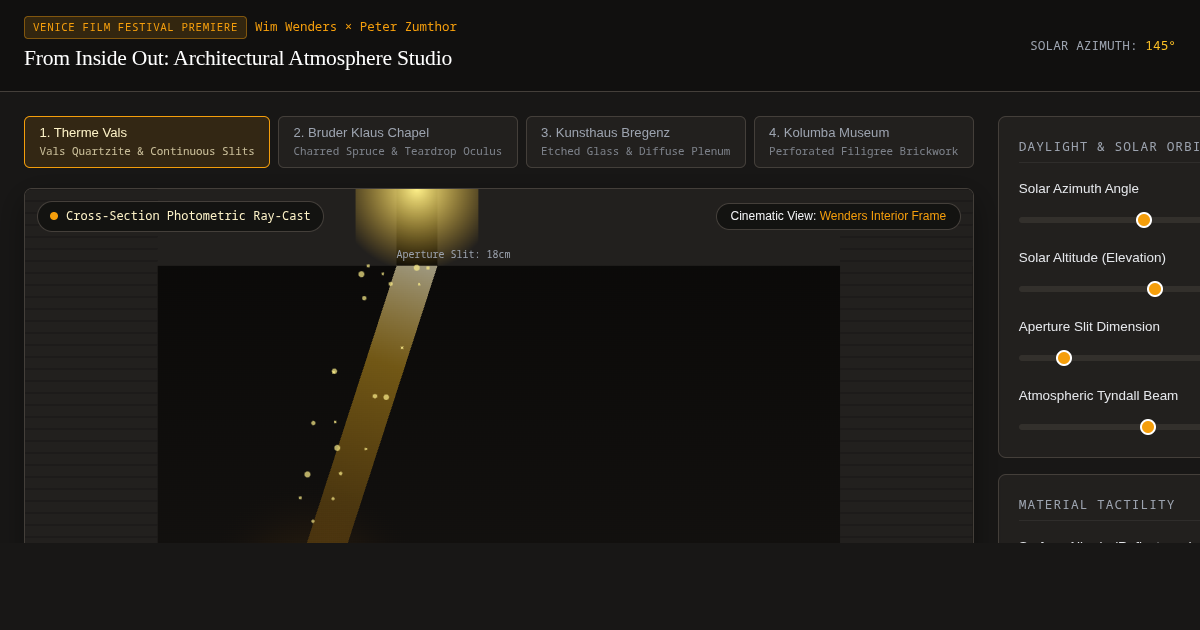Click the Aperture Slit Dimension label
This screenshot has width=1200, height=630.
[1089, 327]
